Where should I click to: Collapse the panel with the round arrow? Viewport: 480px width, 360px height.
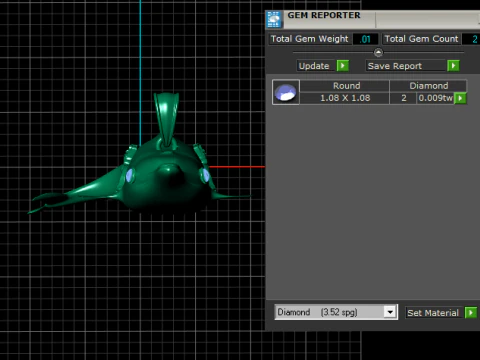378,52
